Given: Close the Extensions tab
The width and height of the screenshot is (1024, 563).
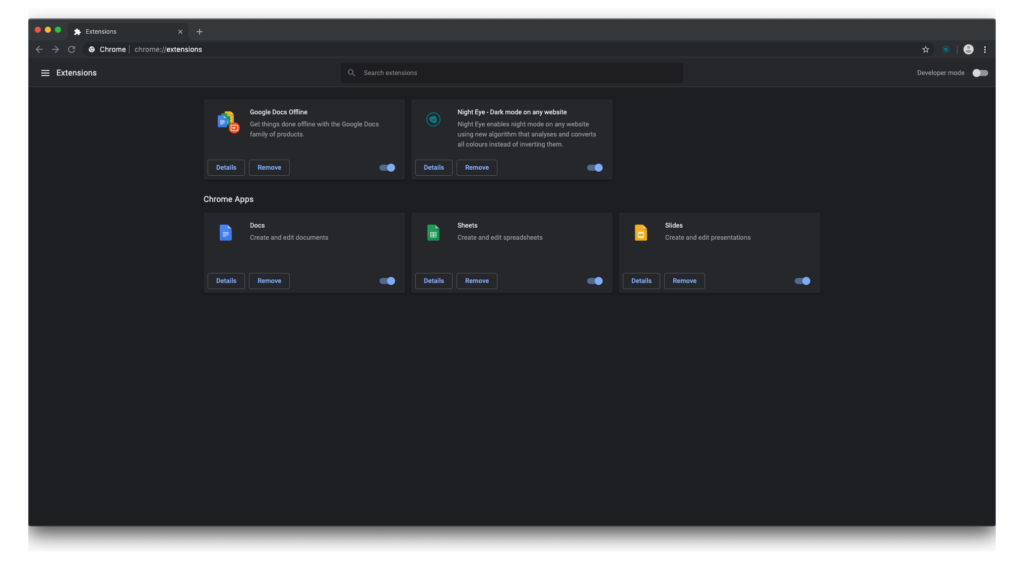Looking at the screenshot, I should tap(180, 31).
